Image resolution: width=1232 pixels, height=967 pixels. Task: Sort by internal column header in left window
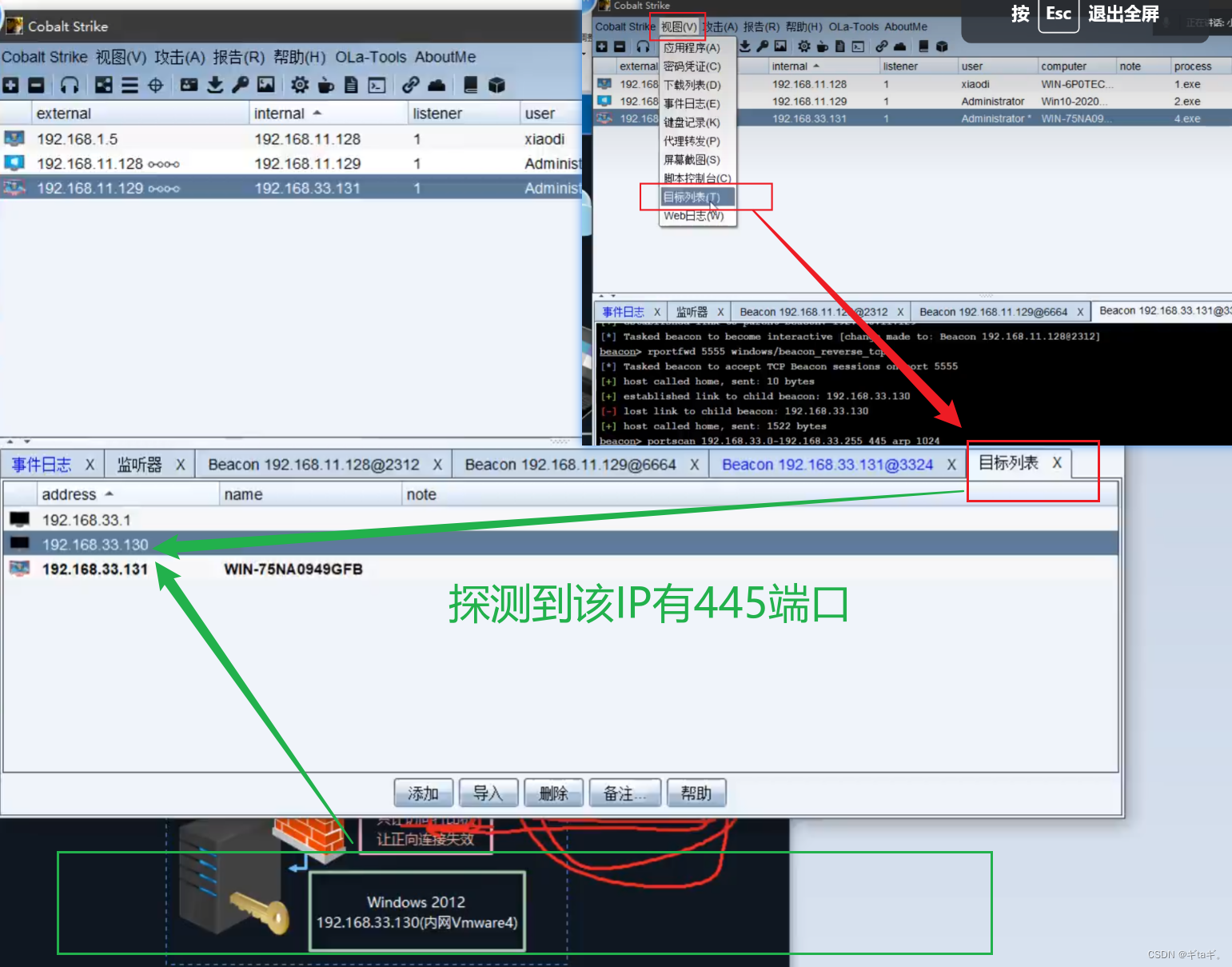tap(328, 114)
